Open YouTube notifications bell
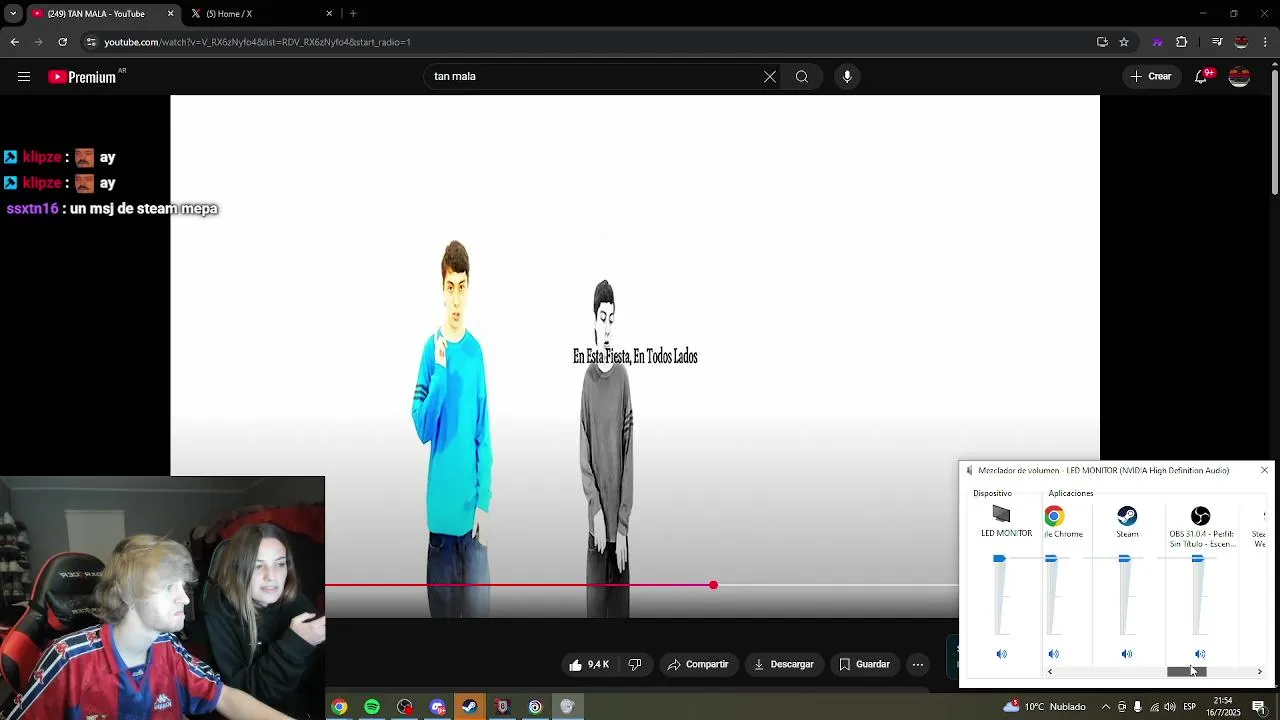1280x720 pixels. tap(1202, 77)
